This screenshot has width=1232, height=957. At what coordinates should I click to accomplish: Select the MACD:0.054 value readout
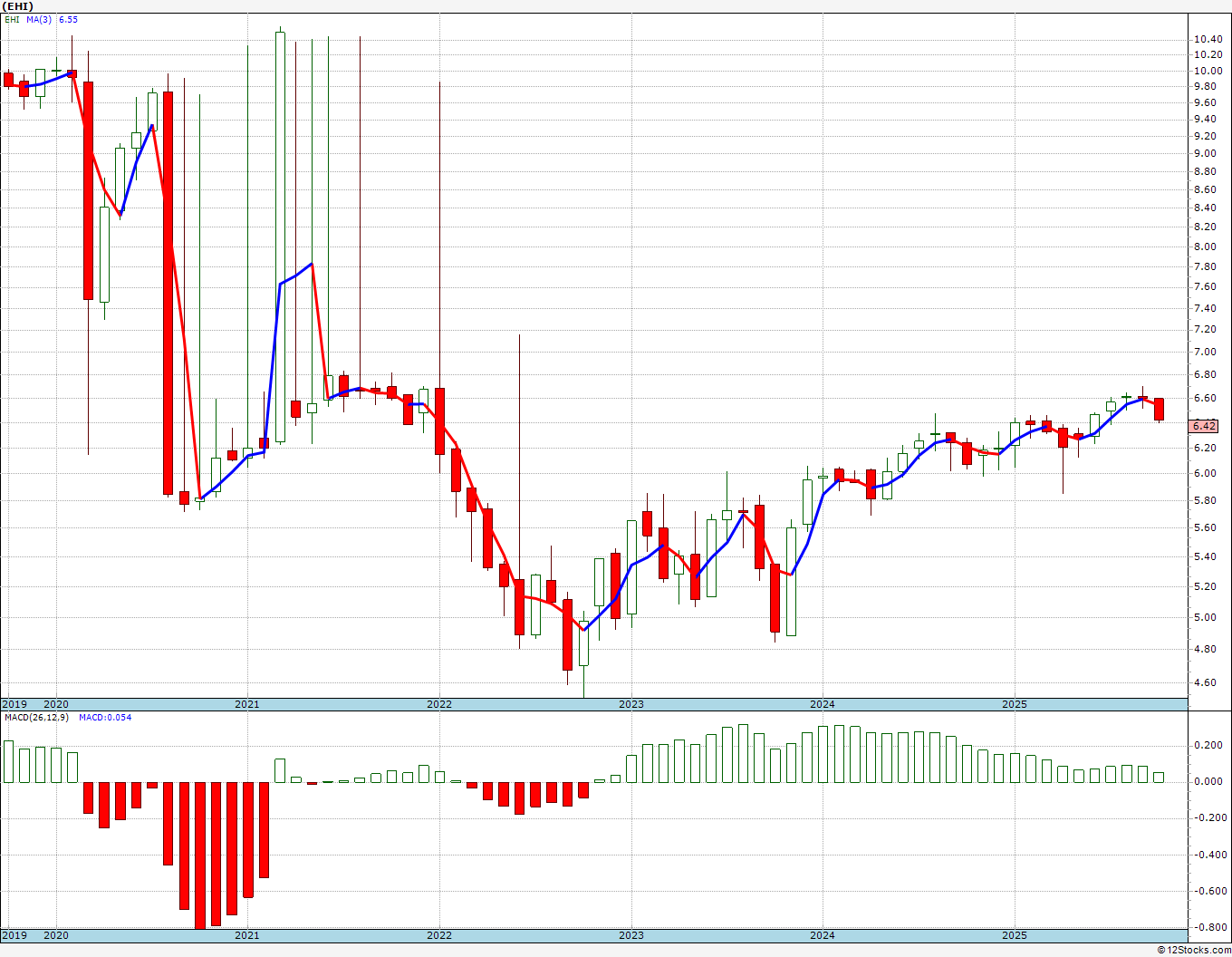(x=104, y=718)
